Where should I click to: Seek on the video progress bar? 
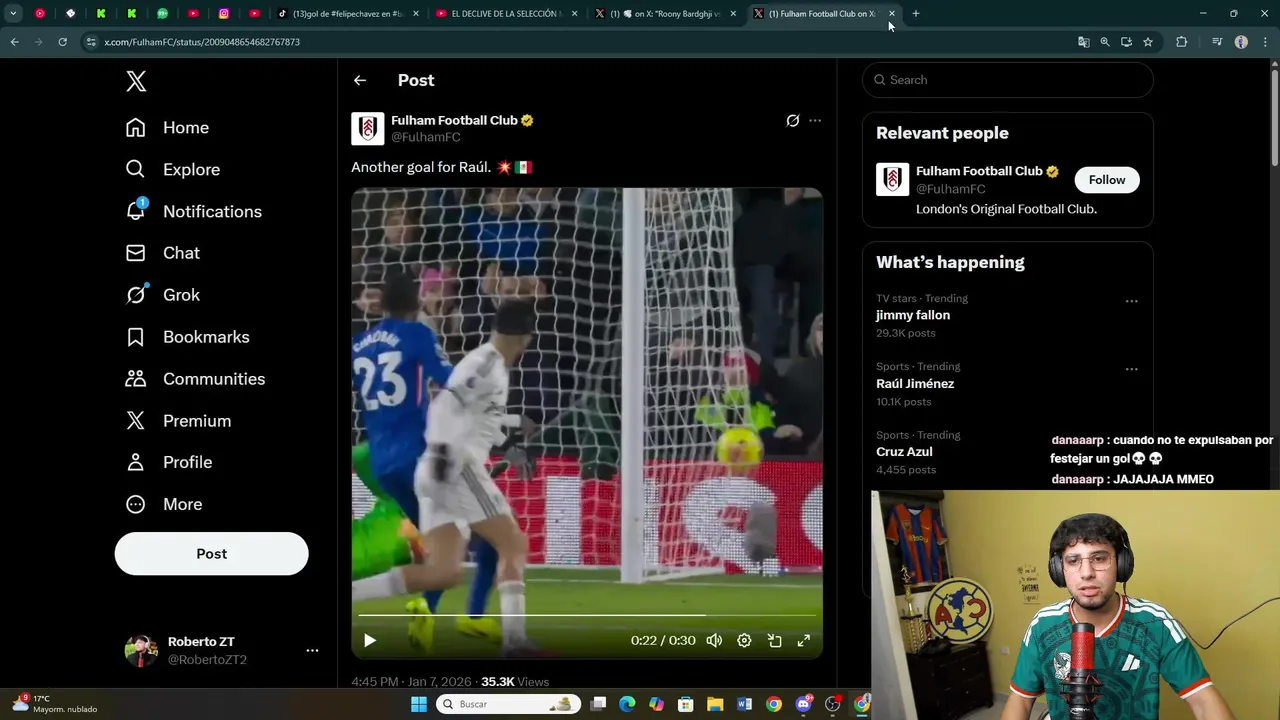click(x=587, y=615)
